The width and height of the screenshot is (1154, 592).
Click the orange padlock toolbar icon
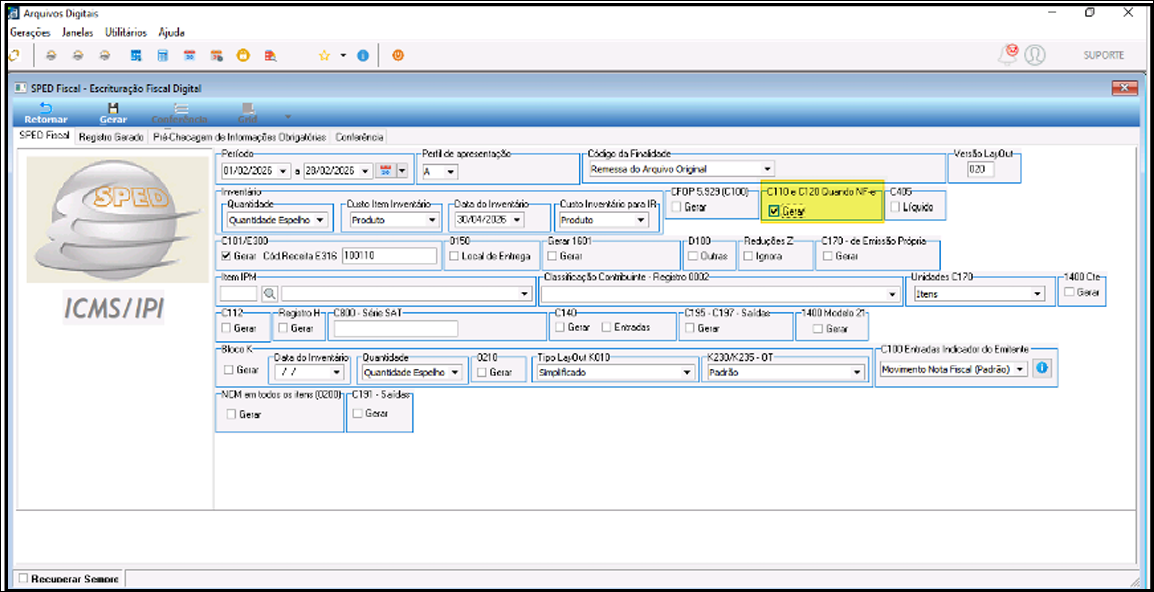243,55
